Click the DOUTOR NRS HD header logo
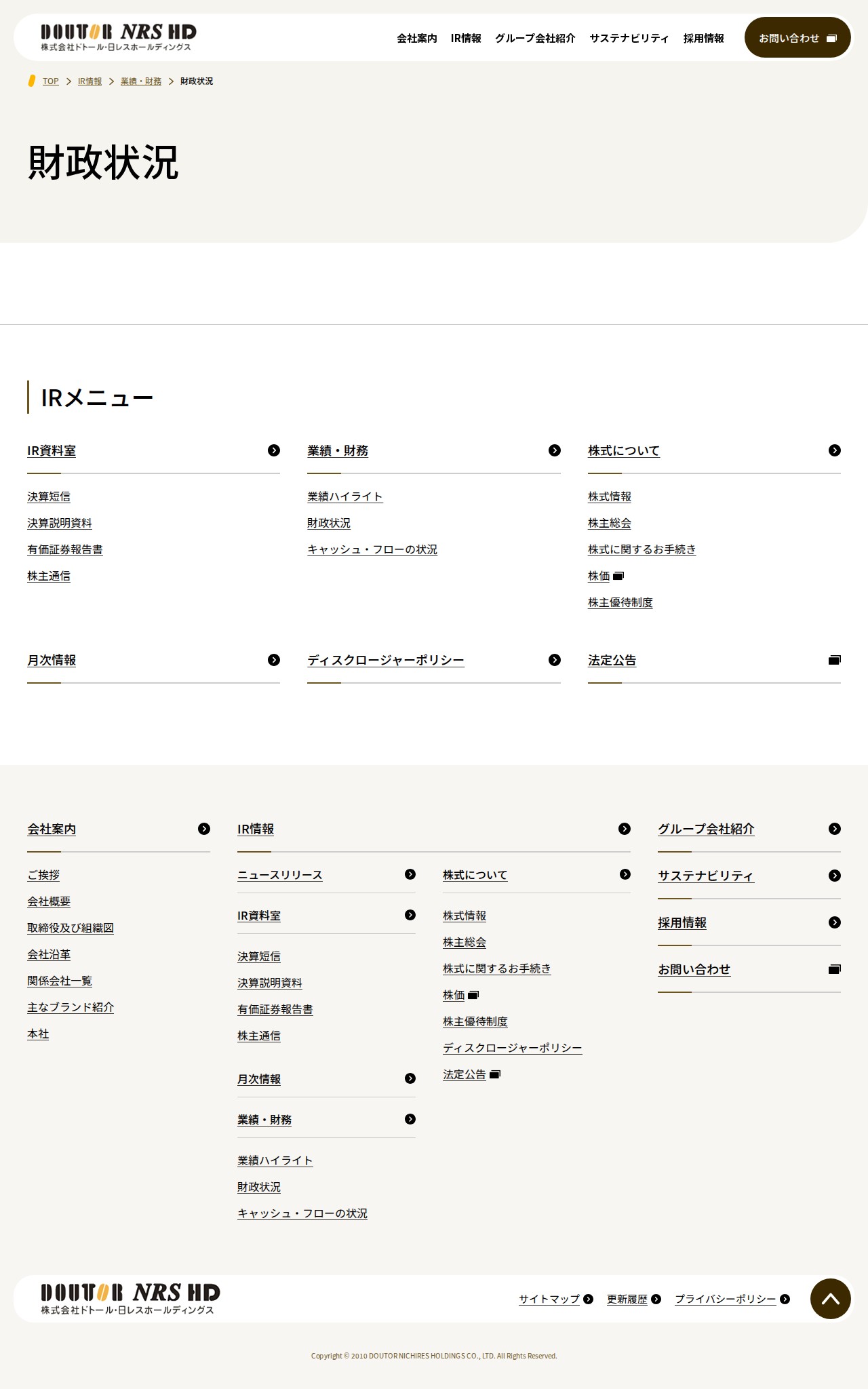 click(x=119, y=37)
